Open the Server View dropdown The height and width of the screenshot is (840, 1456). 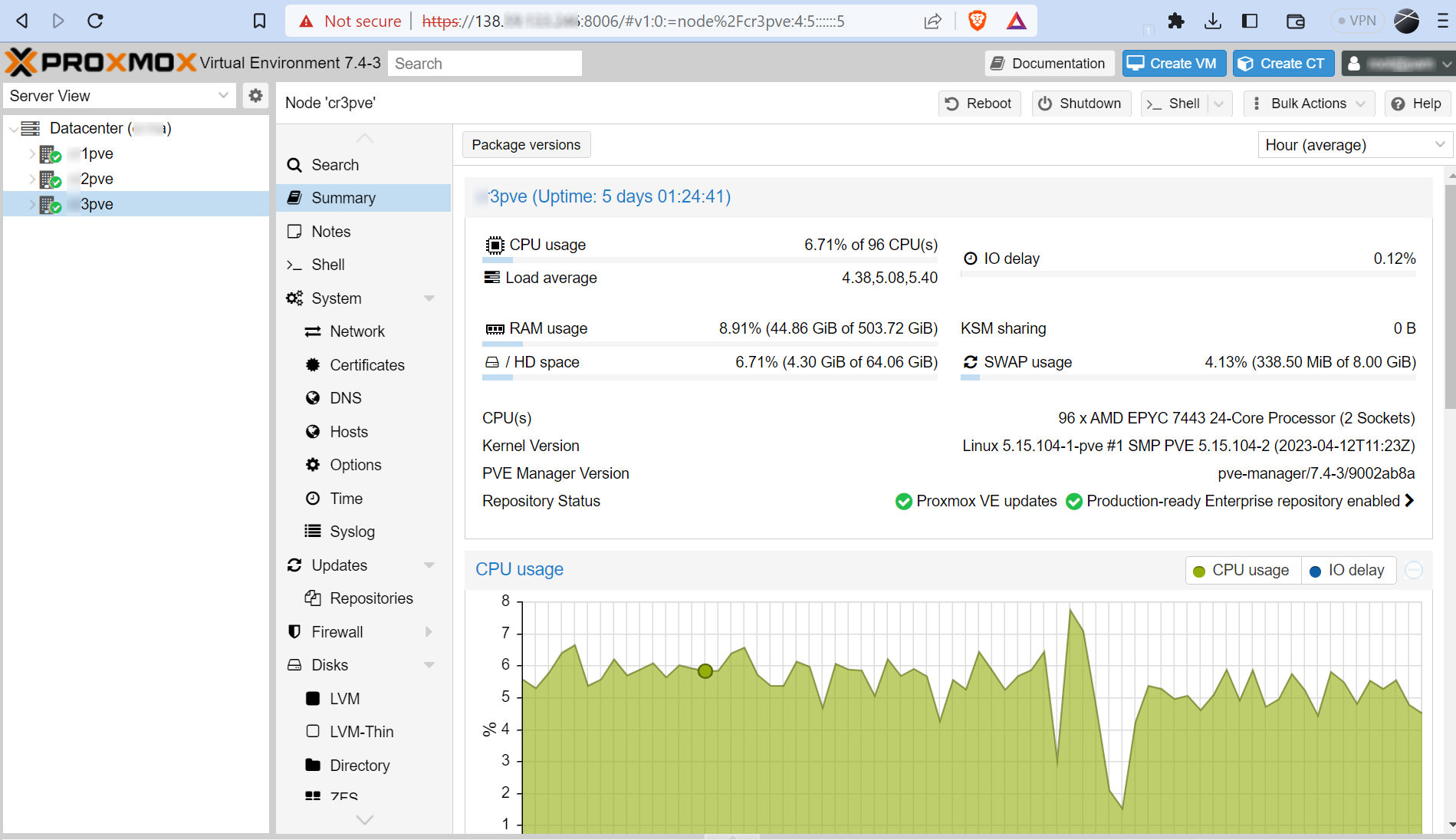pyautogui.click(x=119, y=96)
